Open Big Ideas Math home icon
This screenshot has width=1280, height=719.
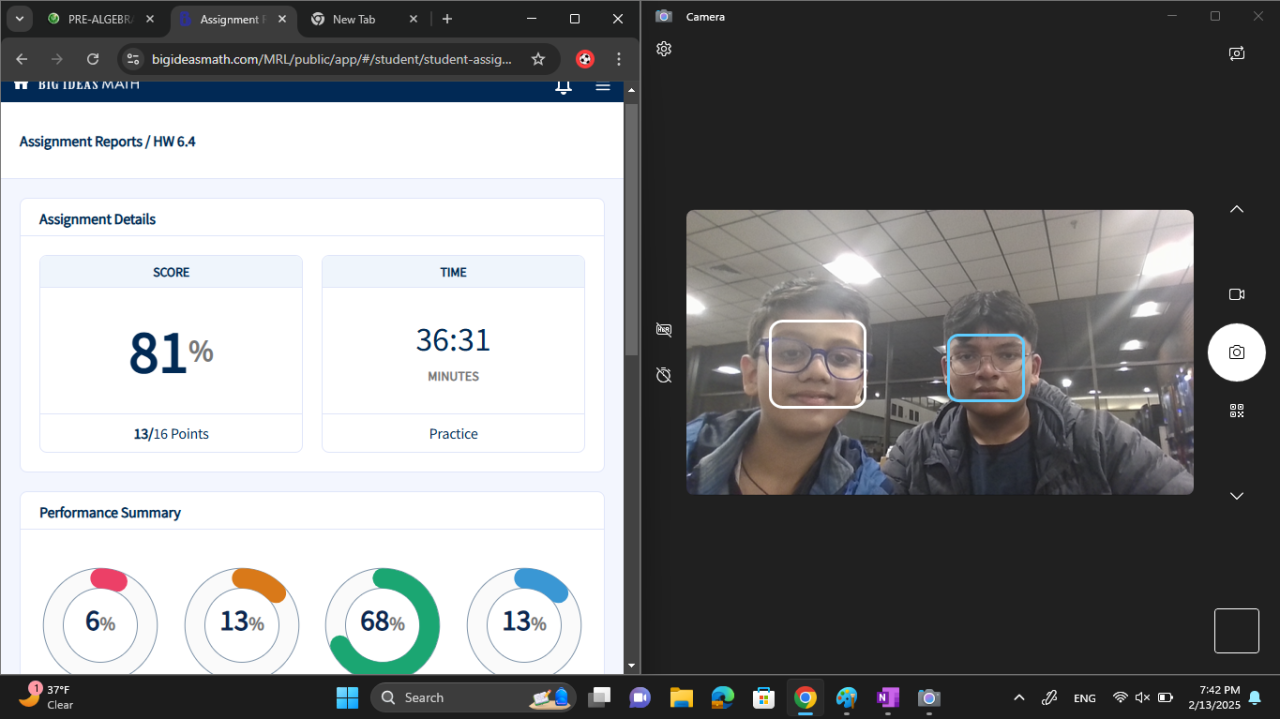point(21,85)
